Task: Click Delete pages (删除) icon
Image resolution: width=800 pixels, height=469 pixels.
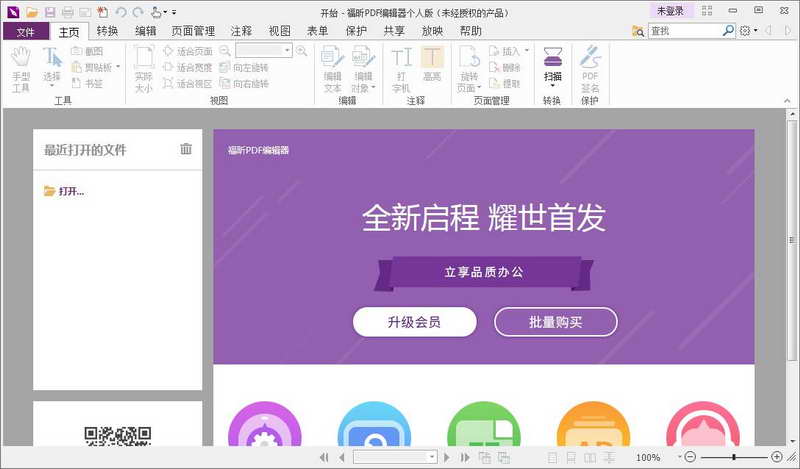Action: pos(505,67)
